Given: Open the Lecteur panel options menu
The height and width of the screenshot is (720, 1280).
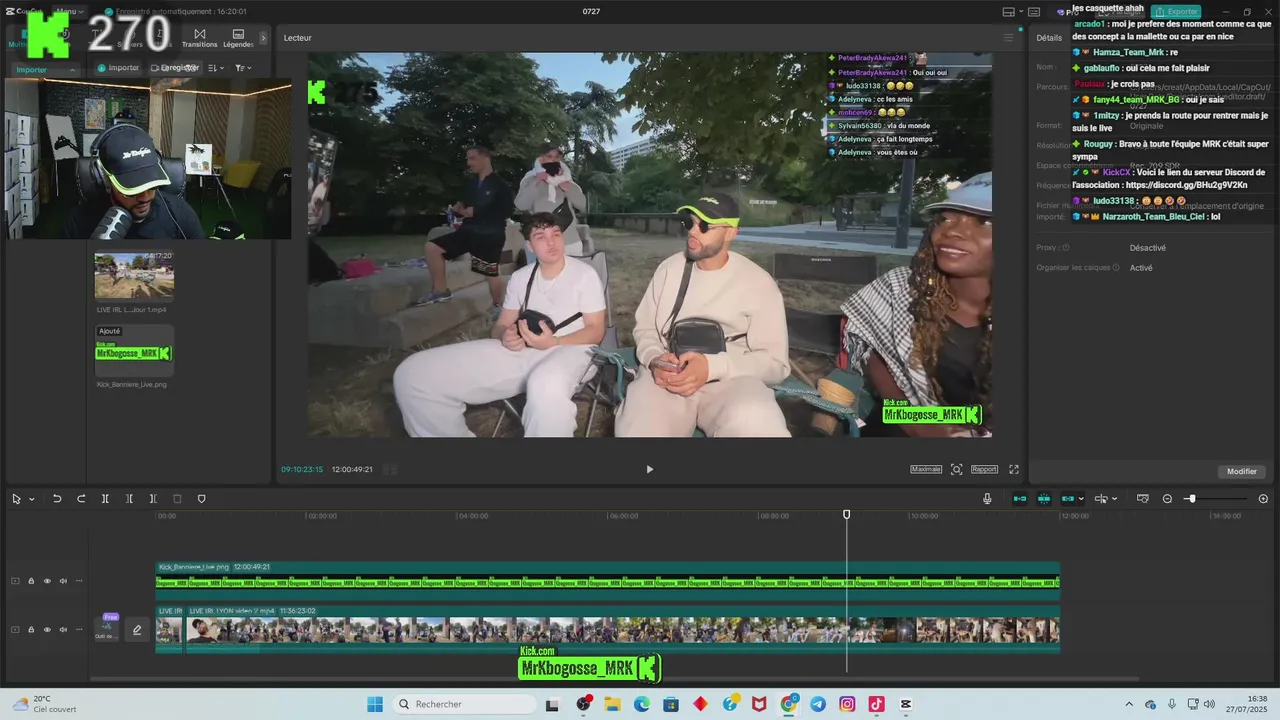Looking at the screenshot, I should (x=1008, y=38).
